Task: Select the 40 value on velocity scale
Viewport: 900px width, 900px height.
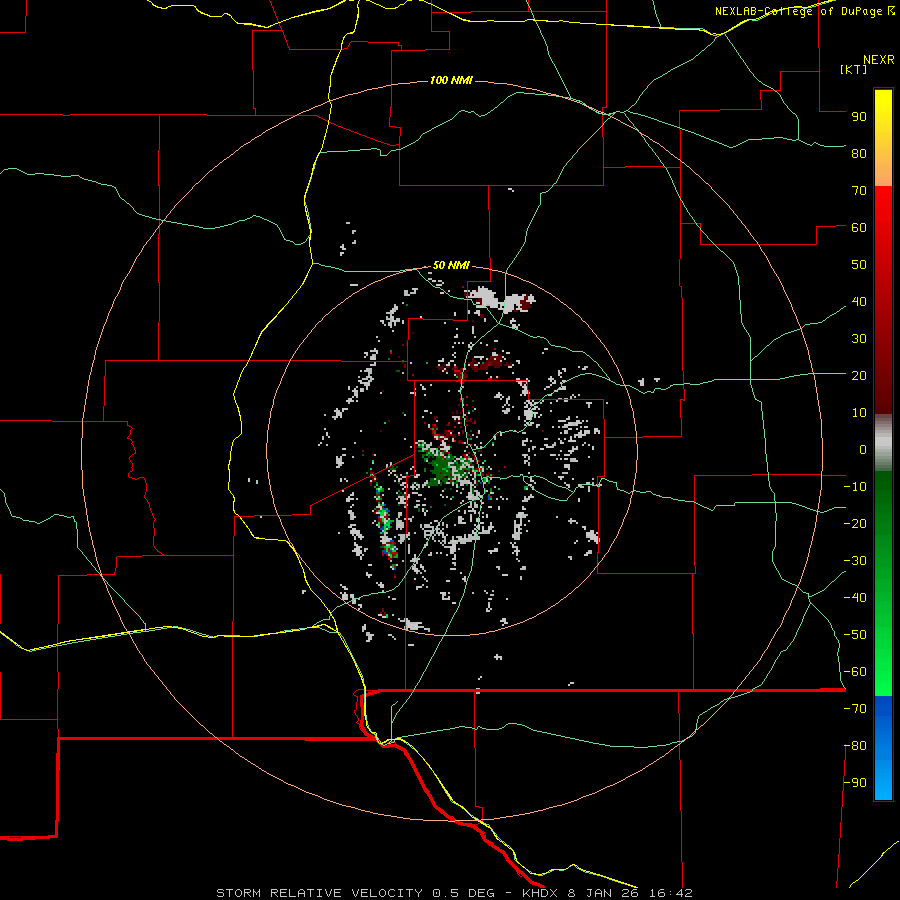Action: coord(859,301)
